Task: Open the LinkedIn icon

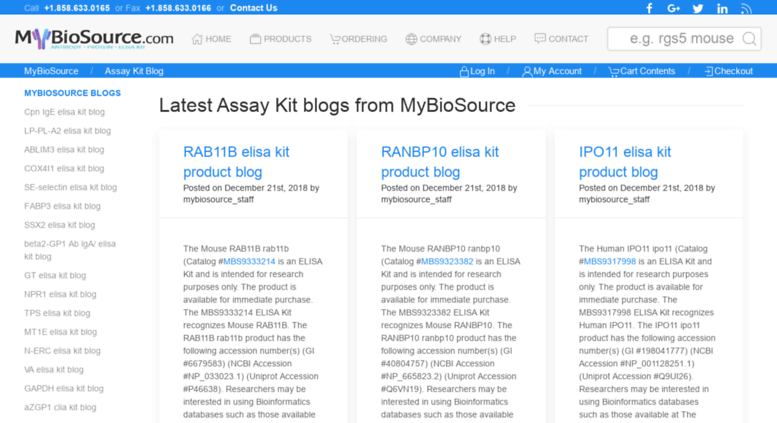Action: (722, 8)
